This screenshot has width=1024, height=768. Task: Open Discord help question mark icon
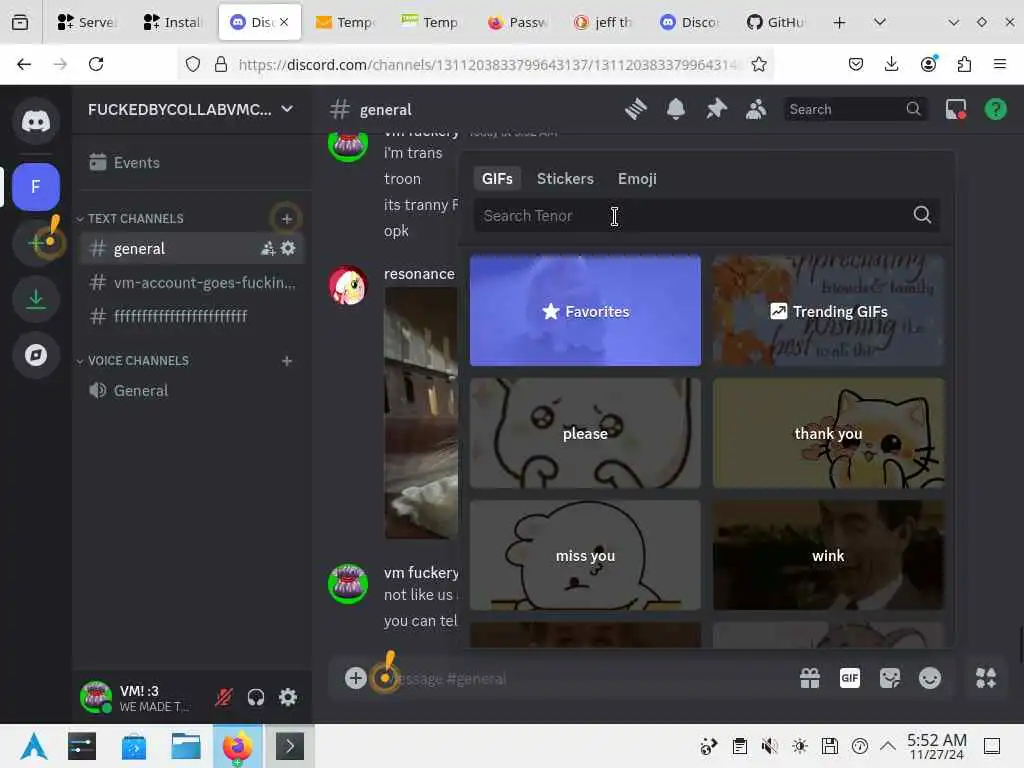996,109
